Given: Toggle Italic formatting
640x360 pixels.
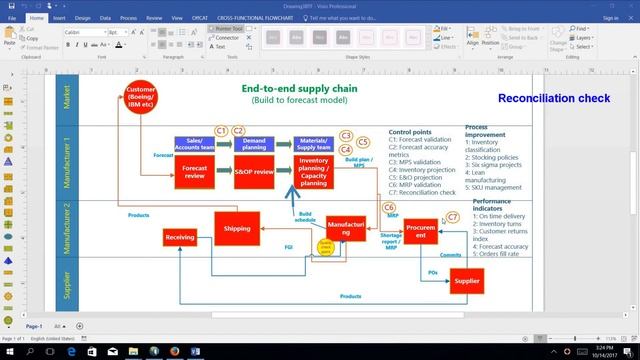Looking at the screenshot, I should pyautogui.click(x=77, y=44).
